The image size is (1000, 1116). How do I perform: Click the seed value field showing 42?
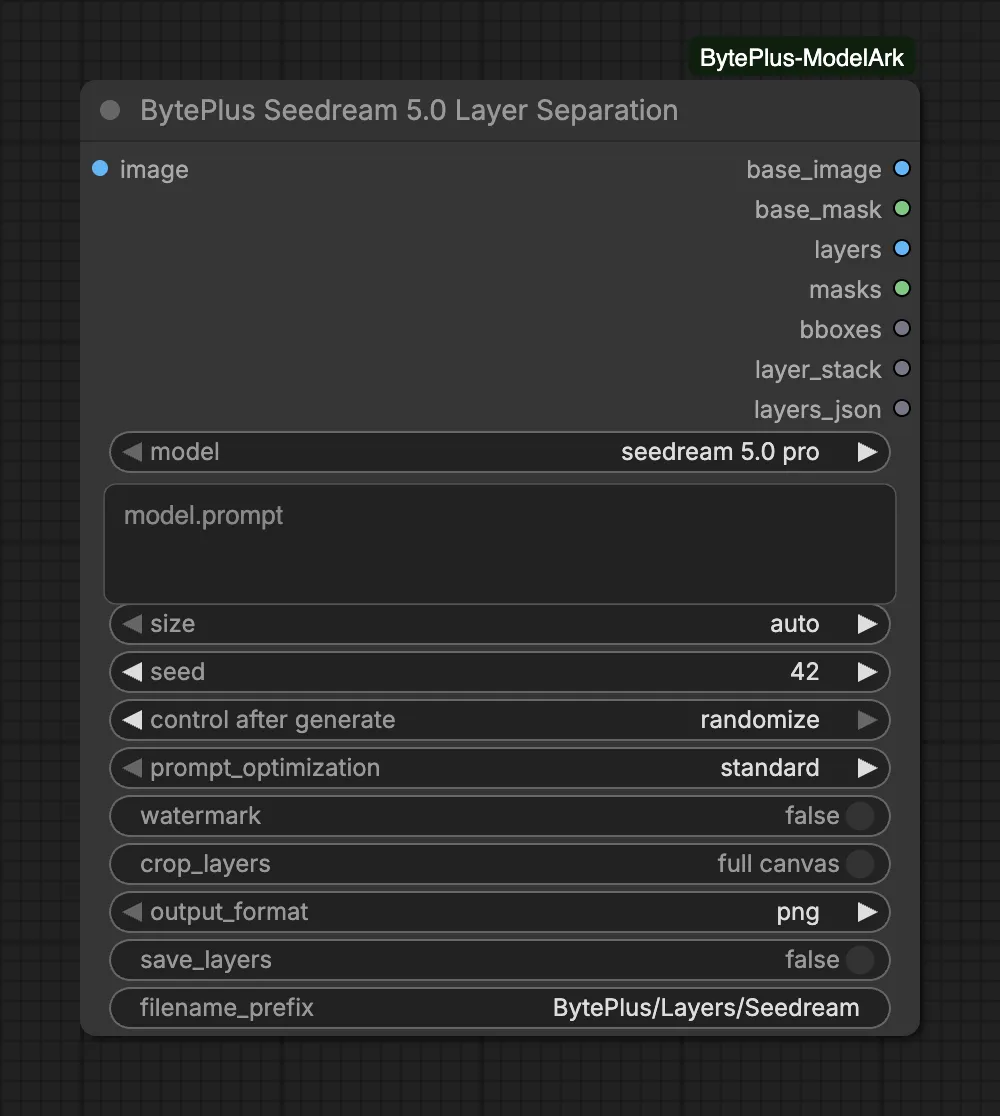click(500, 672)
